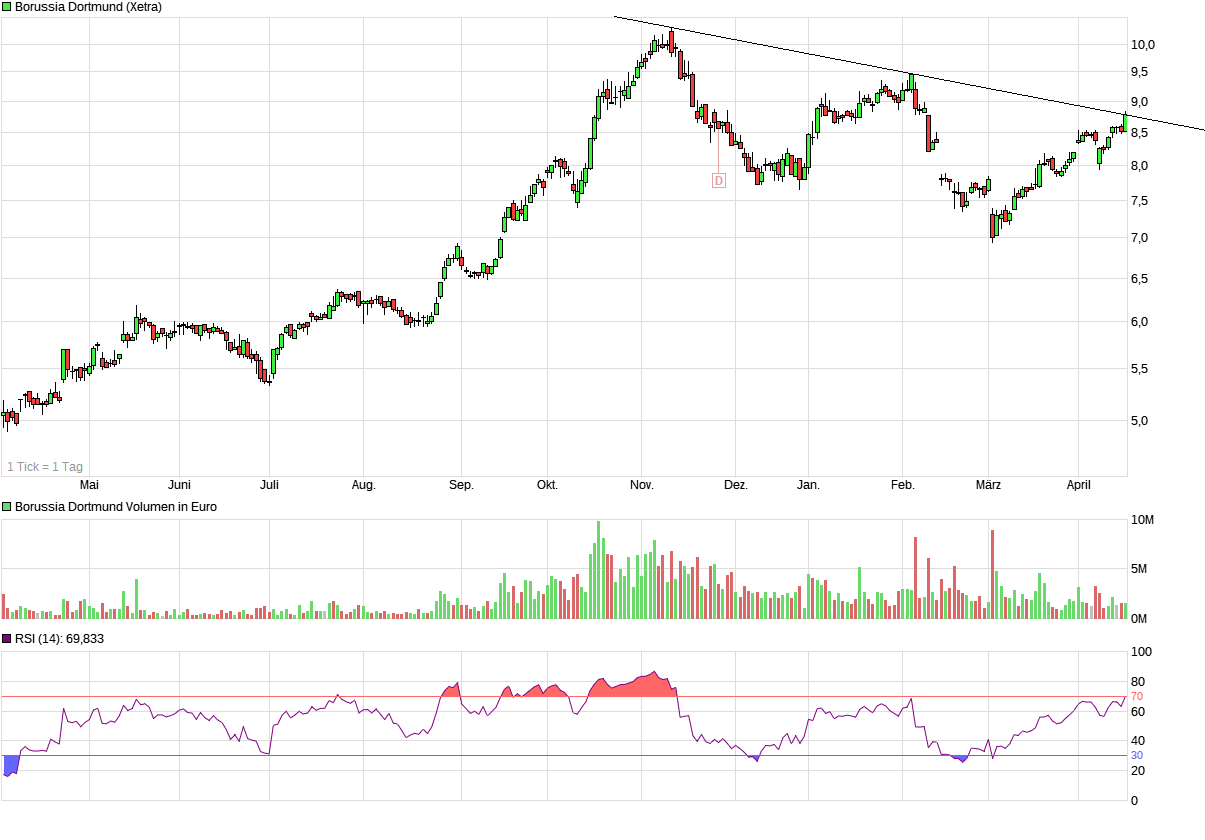
Task: Click the 'Juni' month label
Action: click(x=180, y=485)
